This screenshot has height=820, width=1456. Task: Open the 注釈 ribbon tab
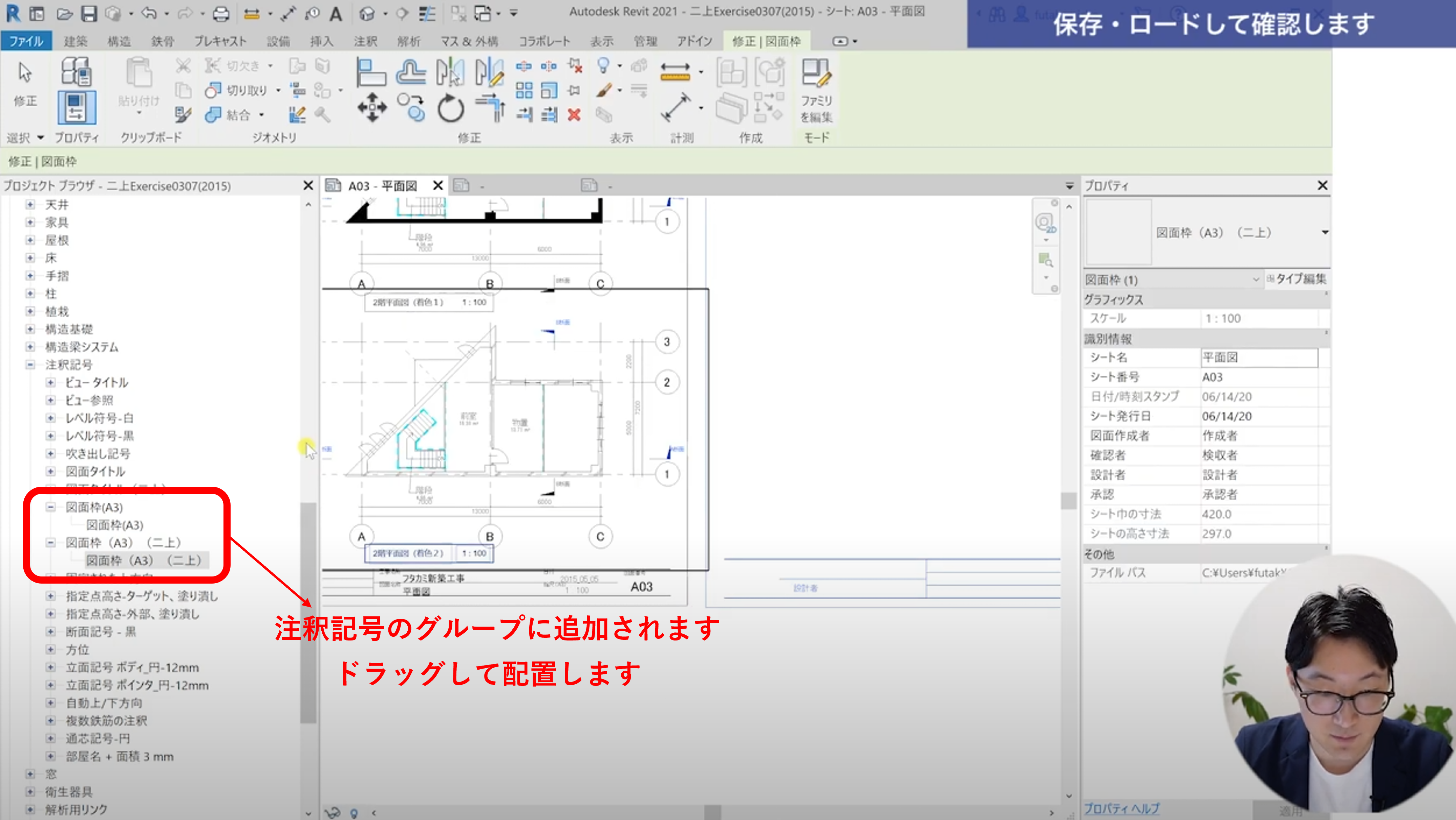[365, 41]
